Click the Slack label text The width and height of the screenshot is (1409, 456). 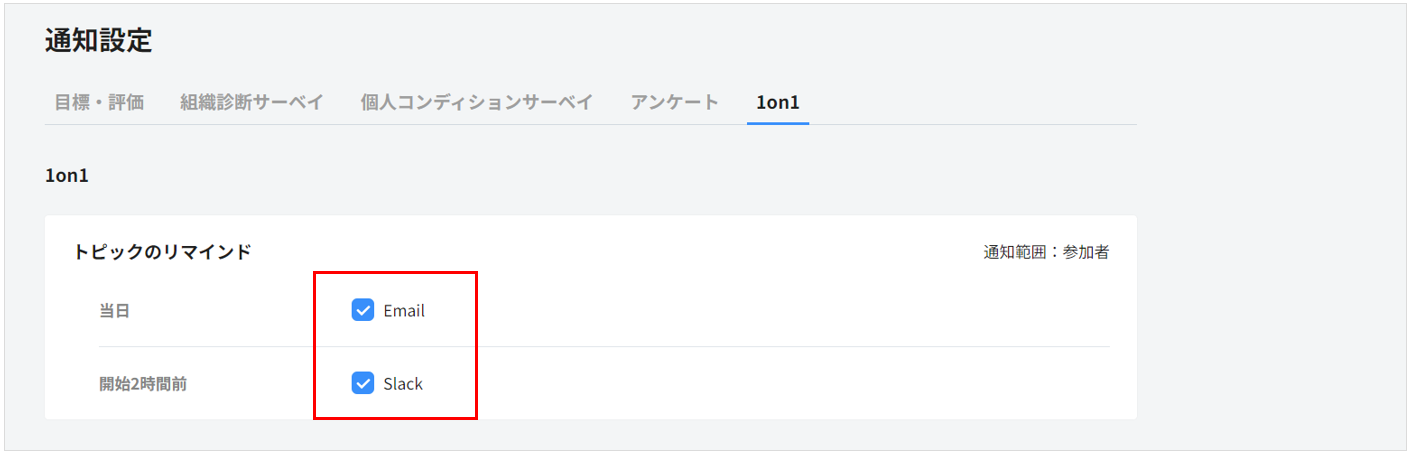[403, 384]
